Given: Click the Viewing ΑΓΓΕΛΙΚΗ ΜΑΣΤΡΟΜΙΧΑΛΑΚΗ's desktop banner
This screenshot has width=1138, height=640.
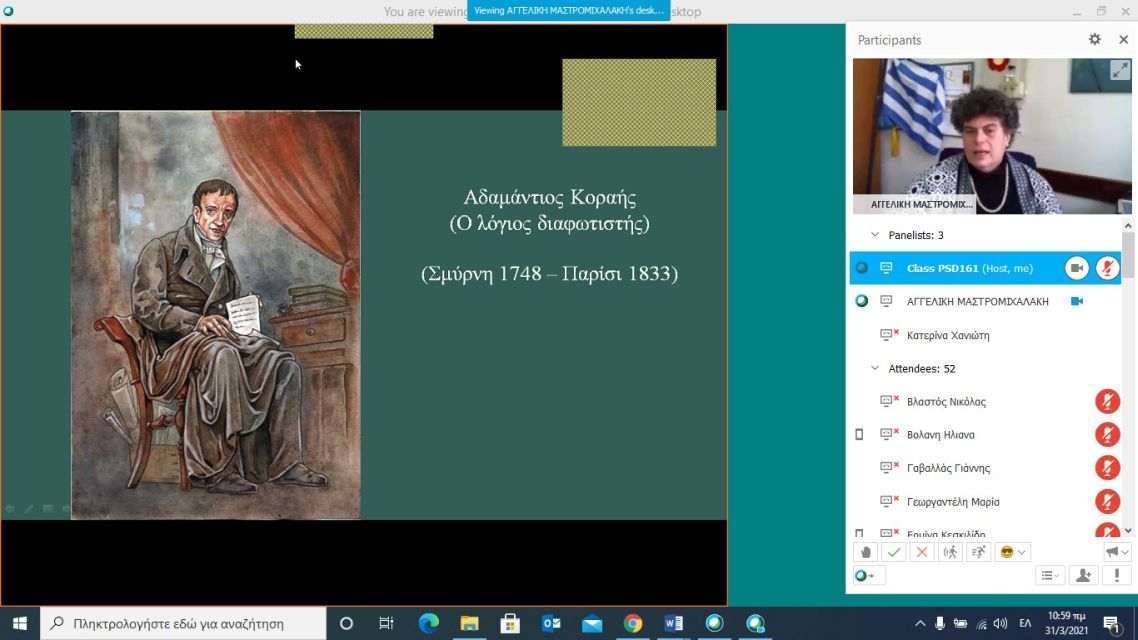Looking at the screenshot, I should 568,10.
